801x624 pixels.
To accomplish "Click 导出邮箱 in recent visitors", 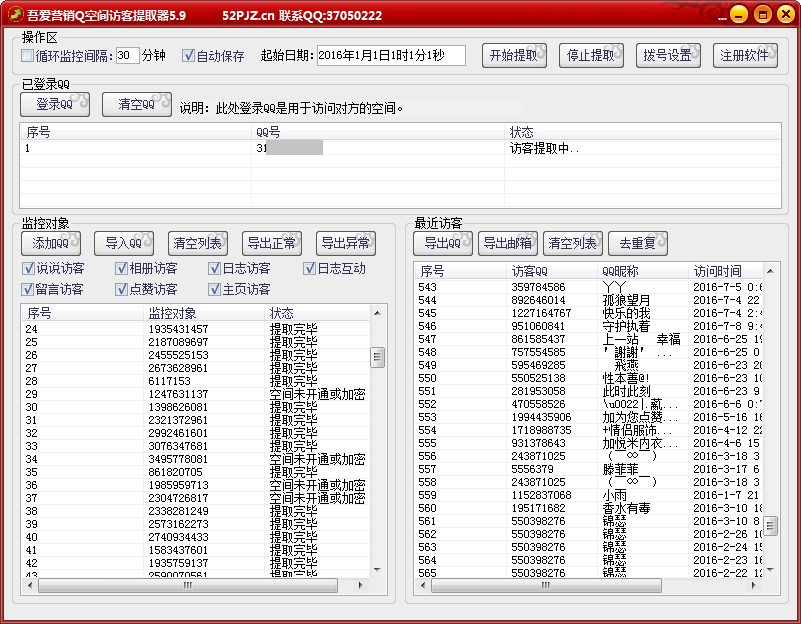I will click(507, 243).
